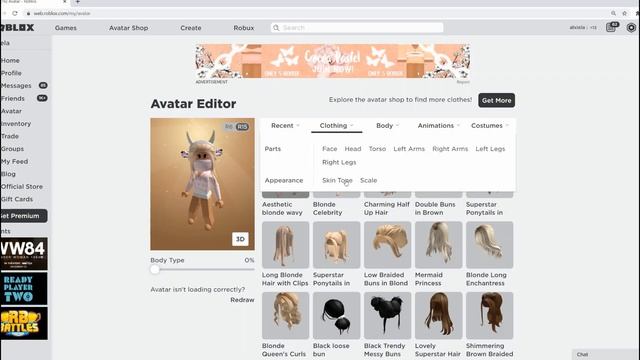Select the Low Braided Buns in Blond hair

click(387, 254)
